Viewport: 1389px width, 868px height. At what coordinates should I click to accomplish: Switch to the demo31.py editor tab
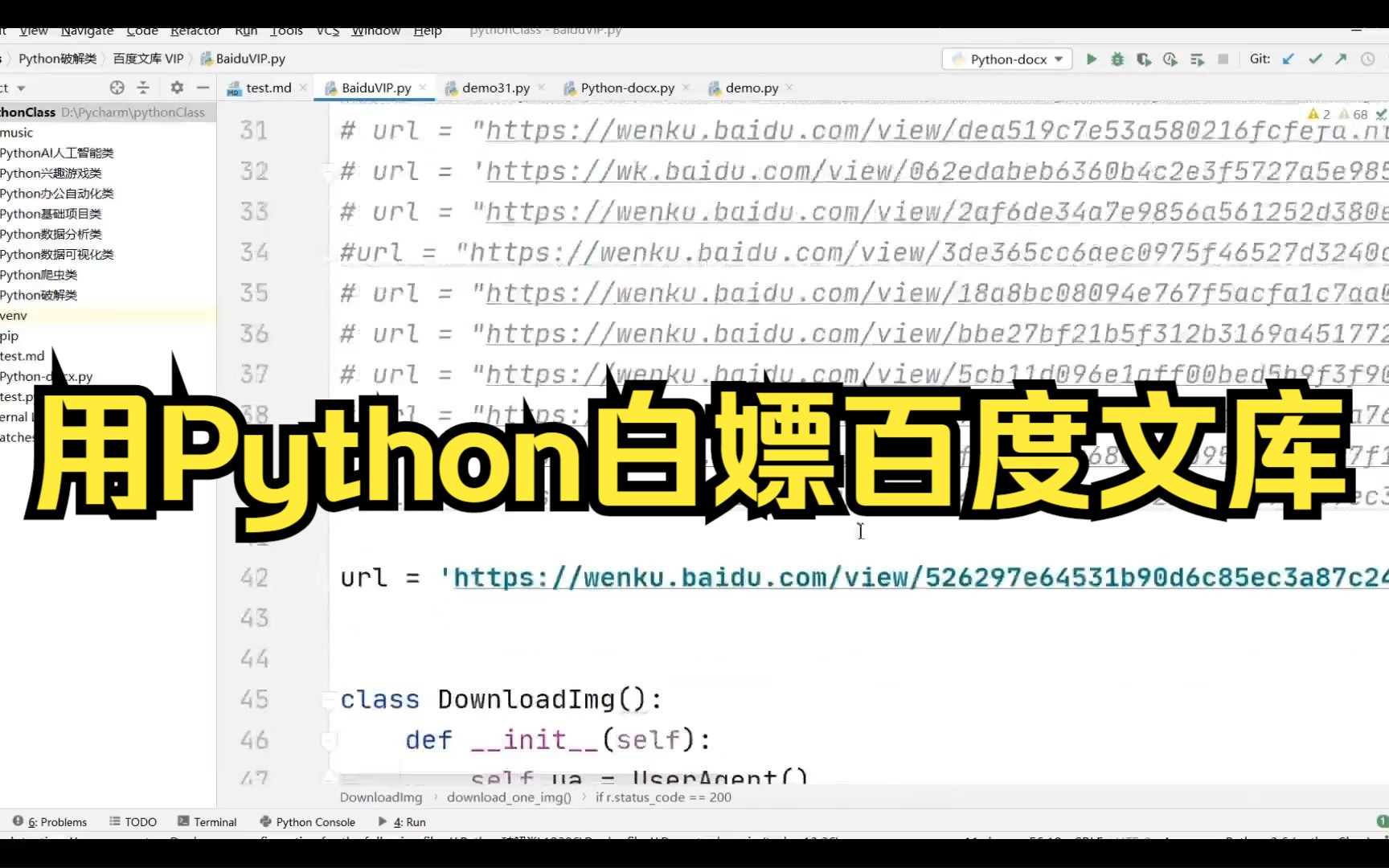[494, 88]
